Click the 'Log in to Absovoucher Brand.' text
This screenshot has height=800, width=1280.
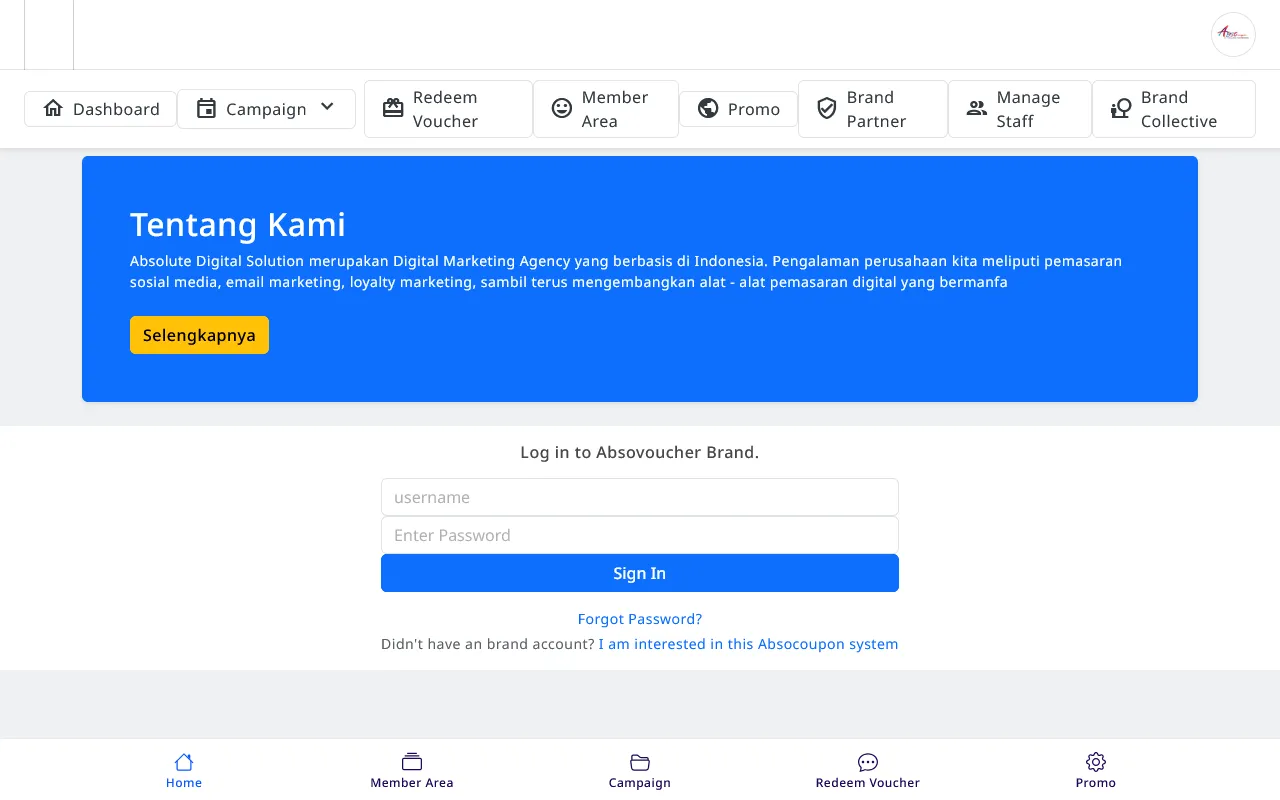tap(640, 452)
